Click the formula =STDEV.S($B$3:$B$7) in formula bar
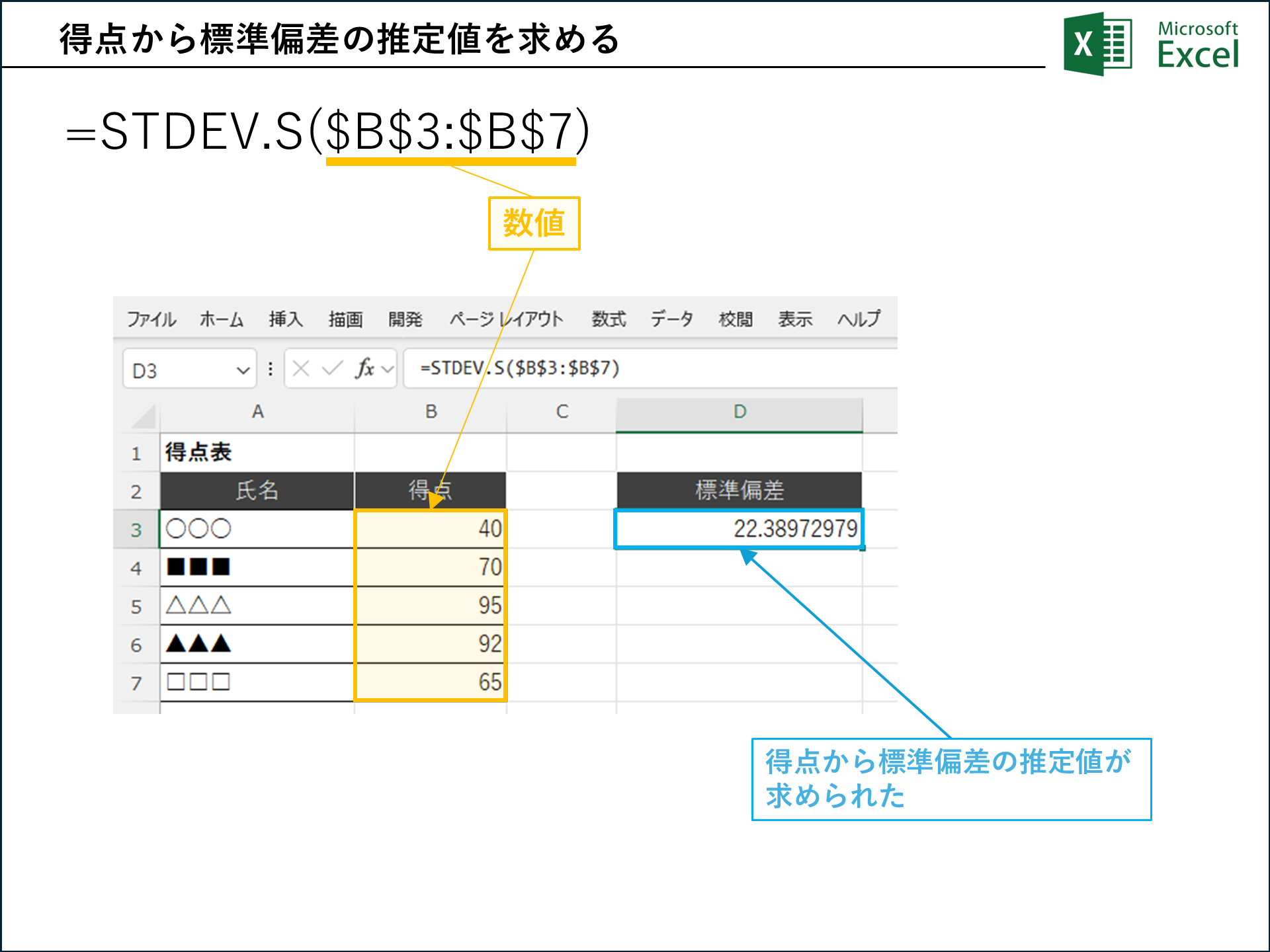The width and height of the screenshot is (1270, 952). 519,369
